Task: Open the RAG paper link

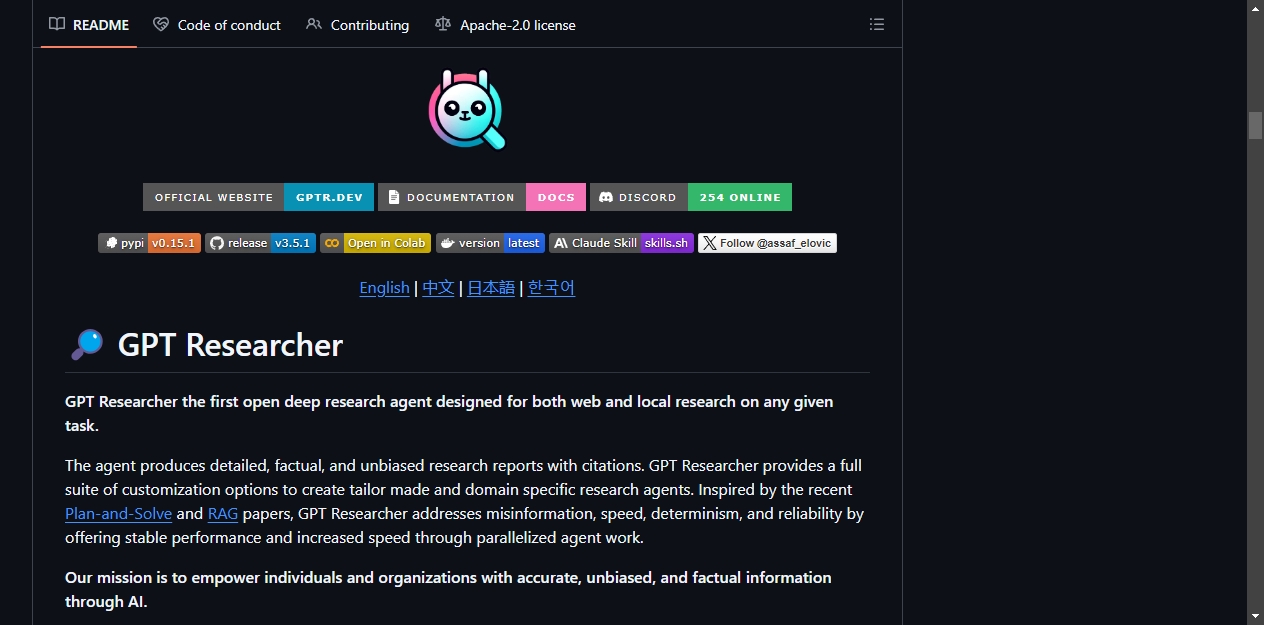Action: 223,514
